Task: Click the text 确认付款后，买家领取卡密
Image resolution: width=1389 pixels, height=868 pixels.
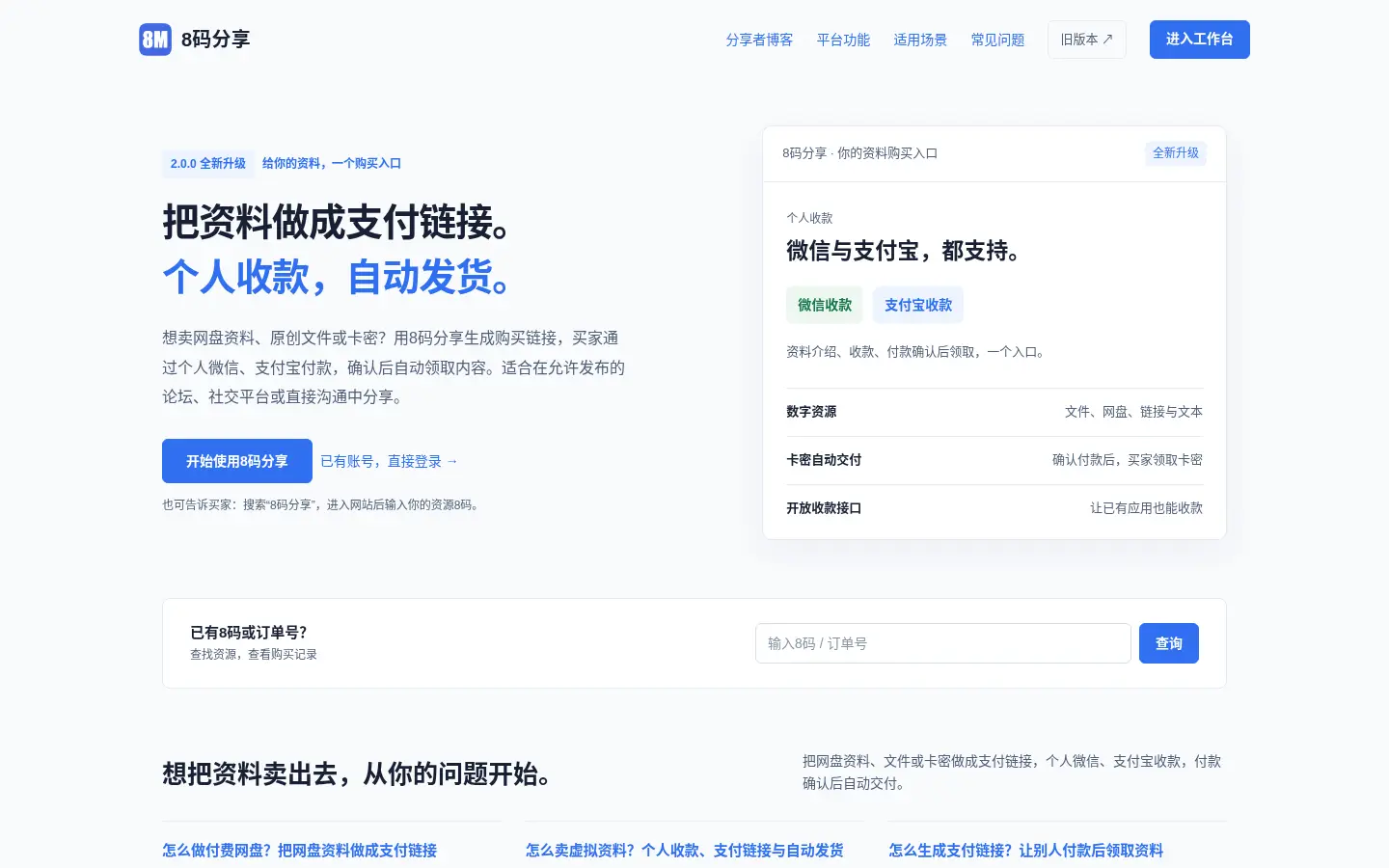Action: [x=1128, y=460]
